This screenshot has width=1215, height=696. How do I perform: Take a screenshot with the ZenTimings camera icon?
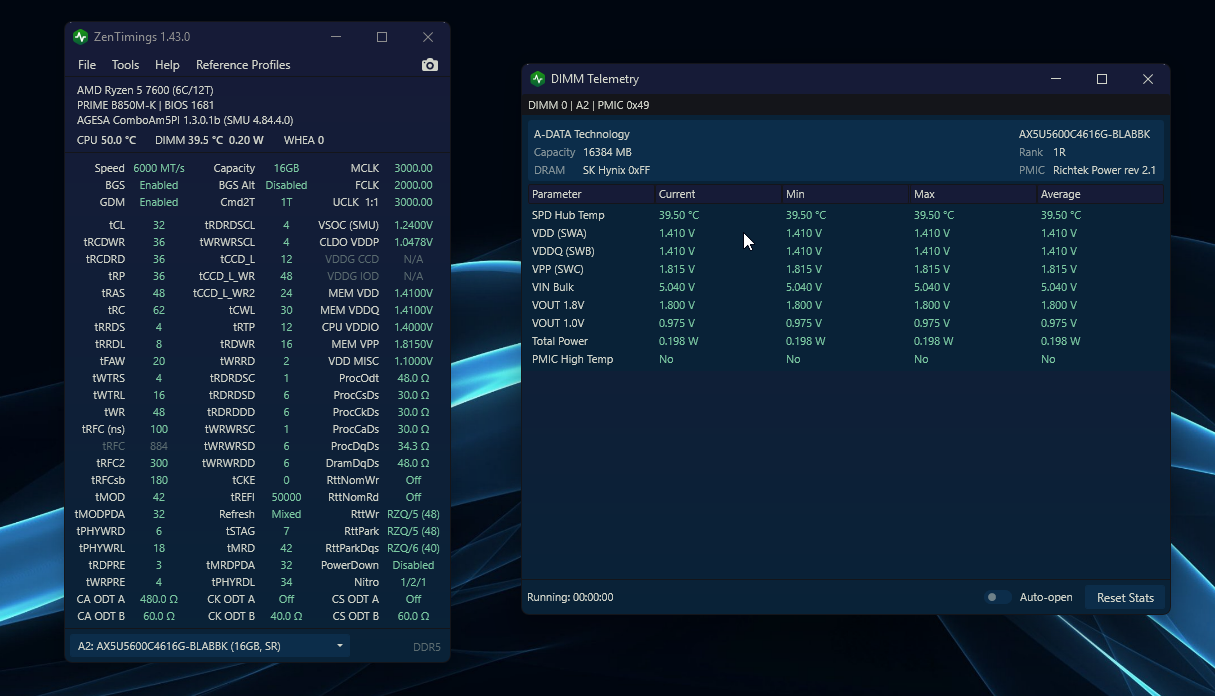tap(430, 65)
